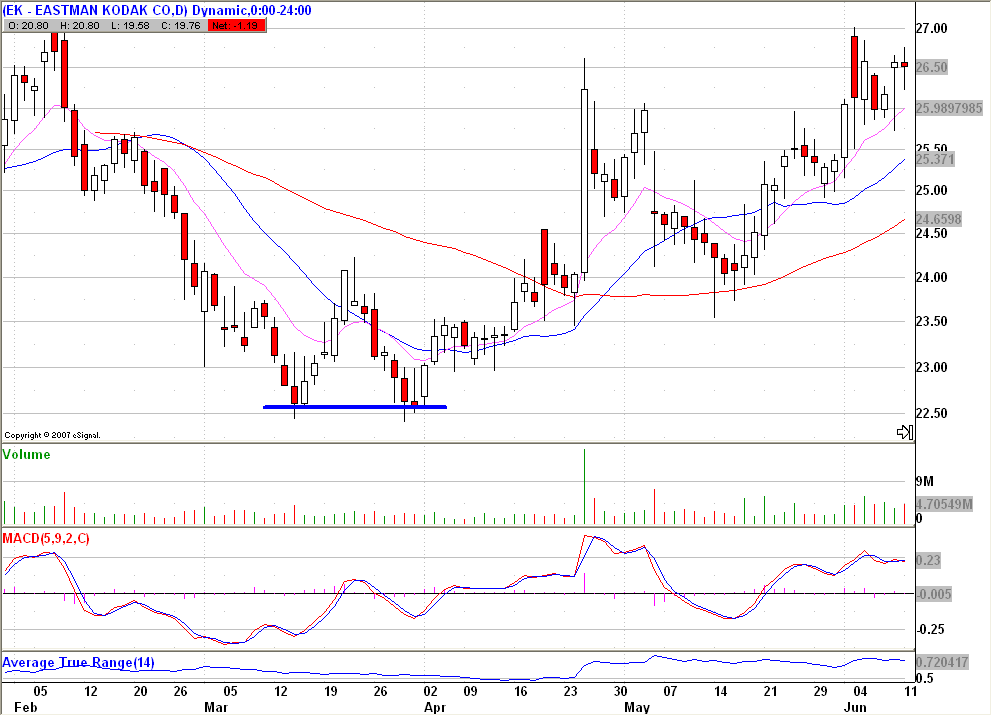Click the H: 20.80 high value
This screenshot has width=992, height=716.
point(80,26)
